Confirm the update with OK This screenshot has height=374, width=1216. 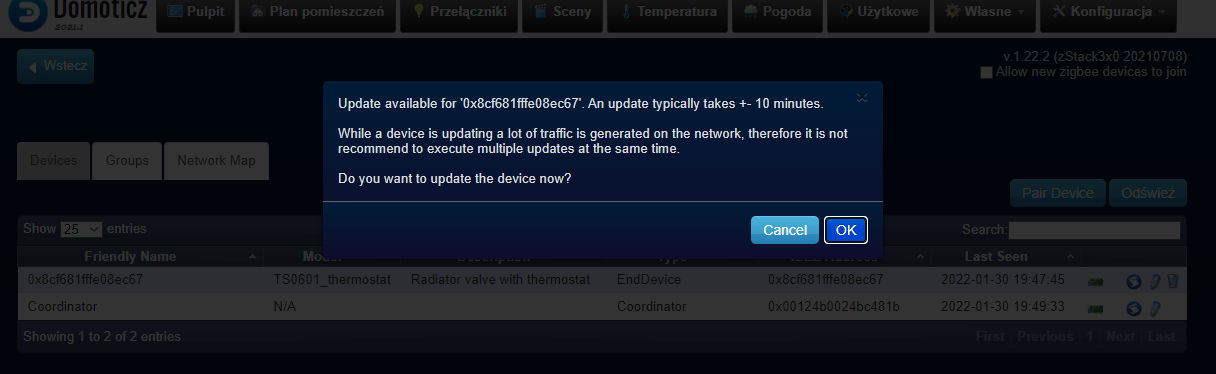pyautogui.click(x=846, y=230)
